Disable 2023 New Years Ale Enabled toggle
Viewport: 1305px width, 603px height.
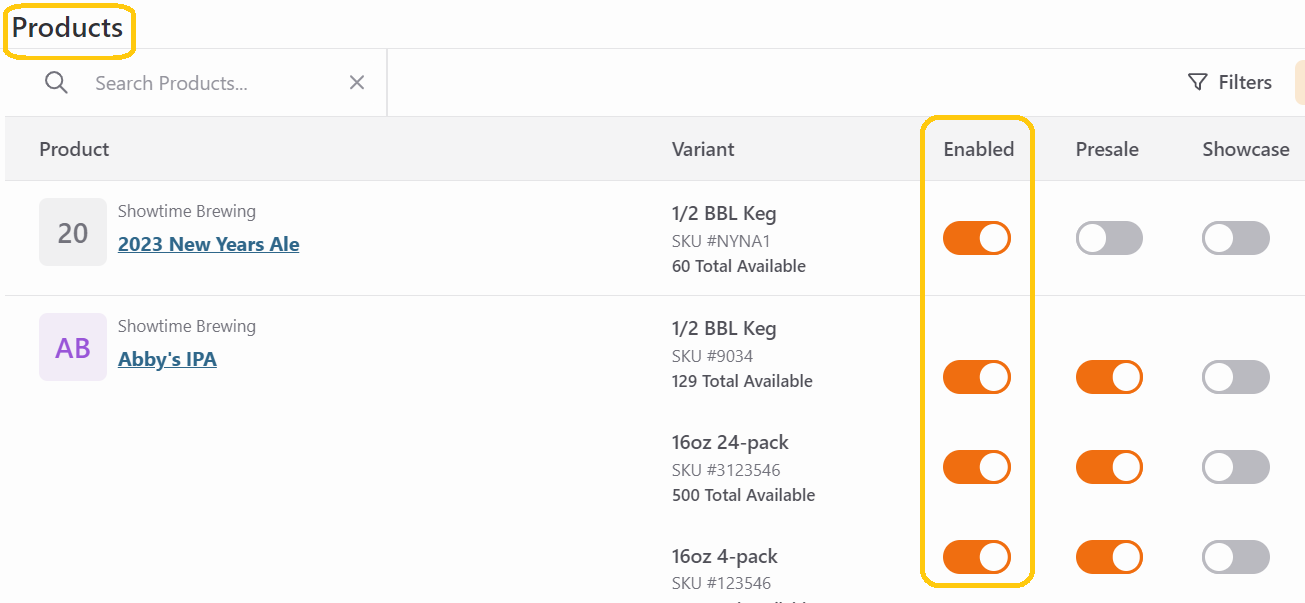click(977, 238)
